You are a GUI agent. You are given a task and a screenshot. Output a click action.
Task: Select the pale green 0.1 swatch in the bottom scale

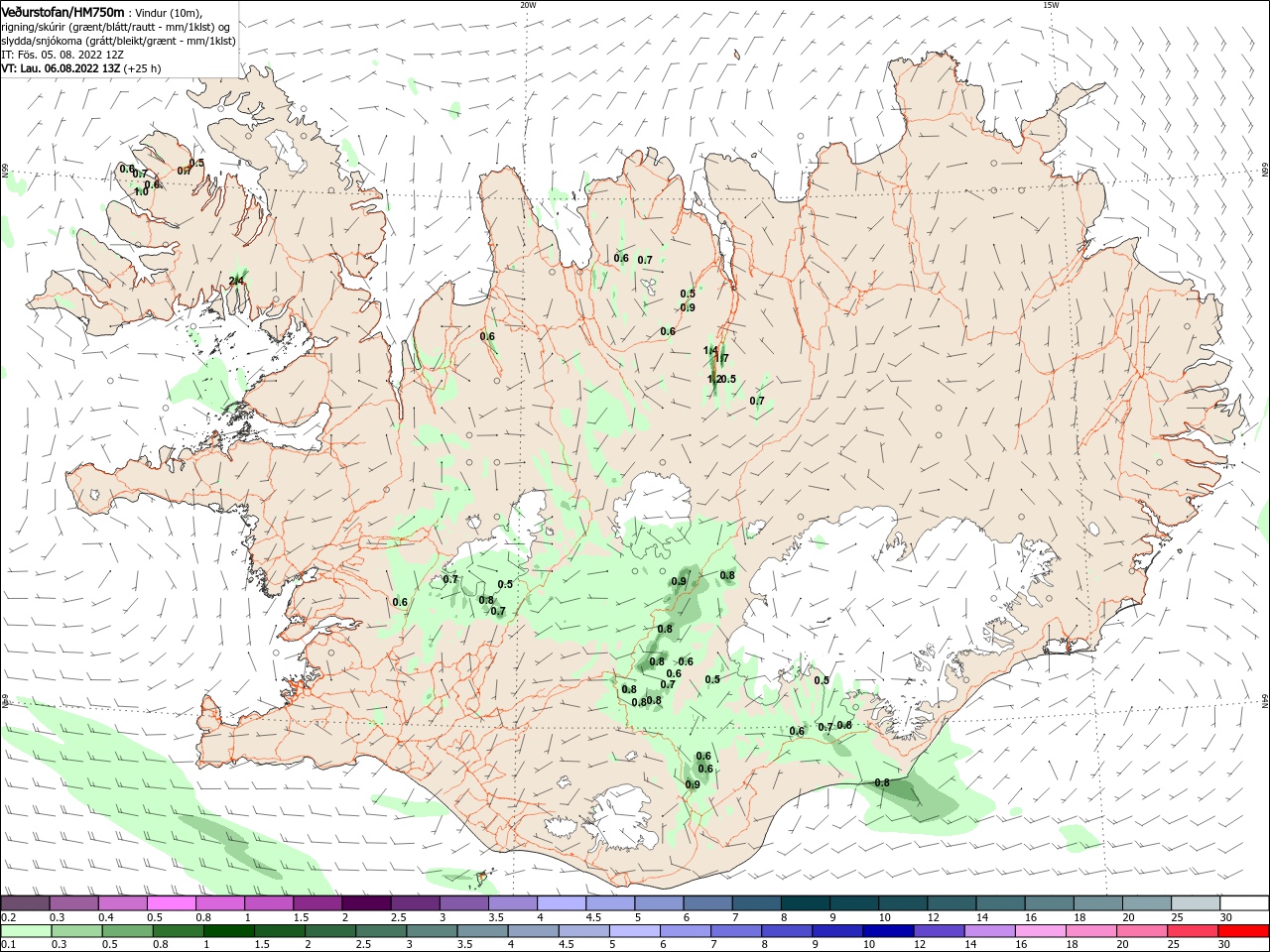pyautogui.click(x=27, y=931)
